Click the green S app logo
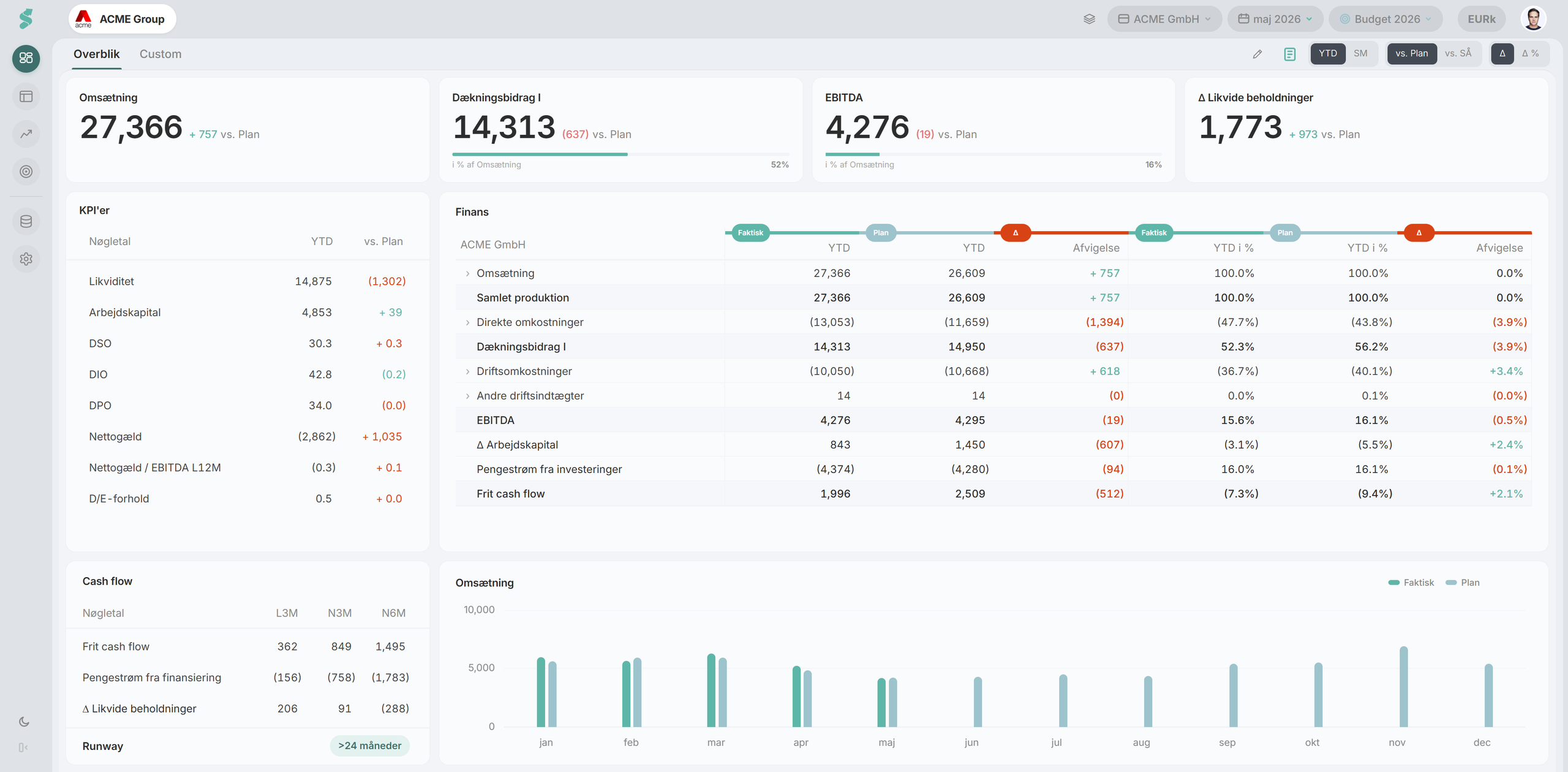Viewport: 1568px width, 772px height. click(x=26, y=18)
